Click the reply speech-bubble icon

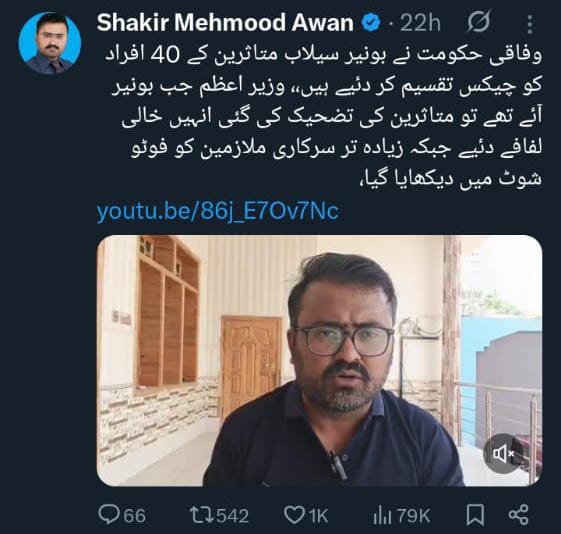107,514
